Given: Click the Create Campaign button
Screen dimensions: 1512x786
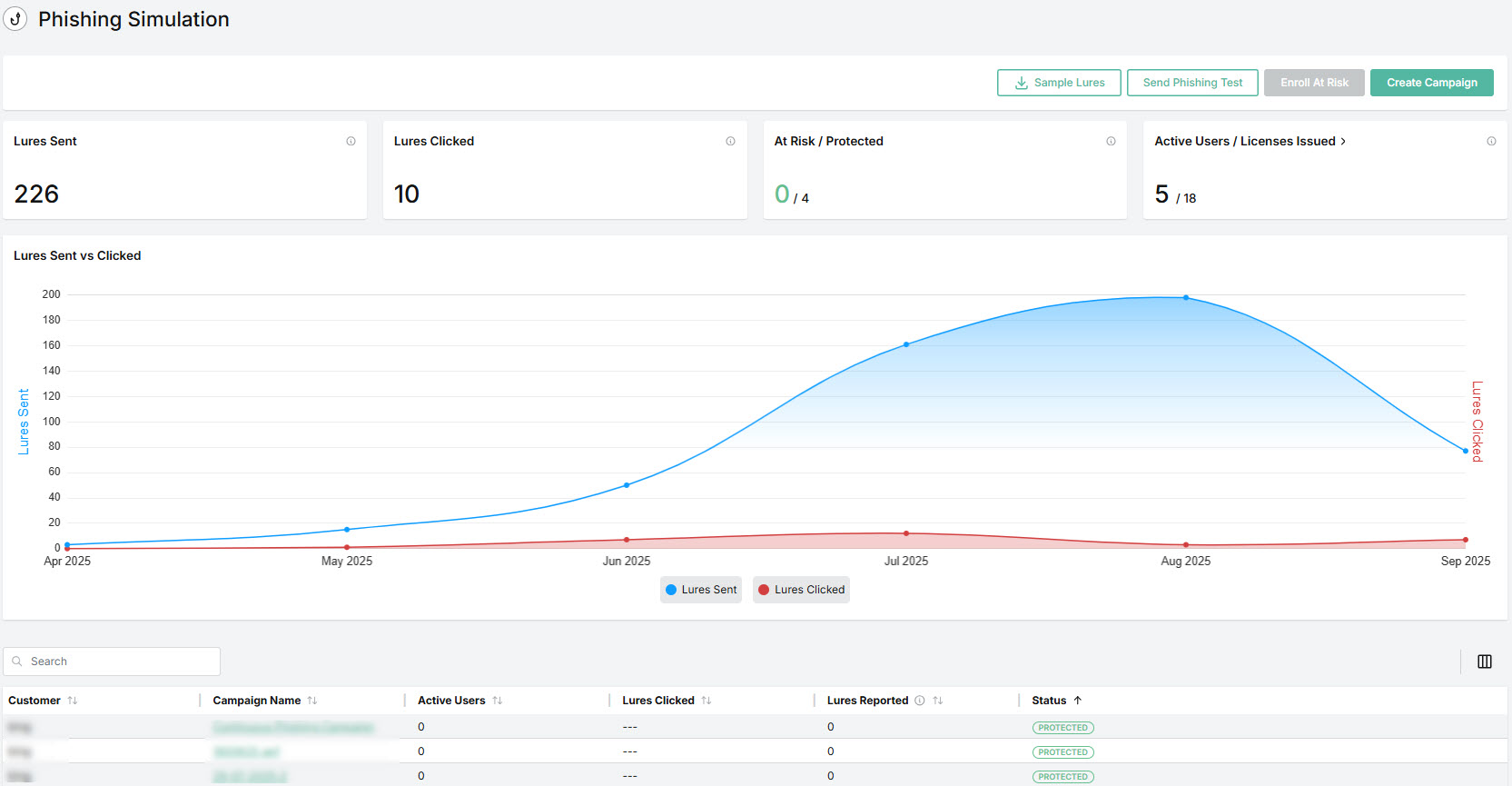Looking at the screenshot, I should coord(1431,83).
